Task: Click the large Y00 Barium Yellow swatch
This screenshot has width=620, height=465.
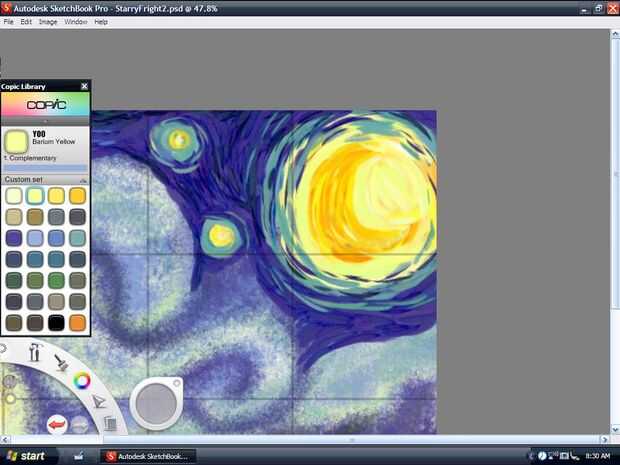Action: (16, 142)
